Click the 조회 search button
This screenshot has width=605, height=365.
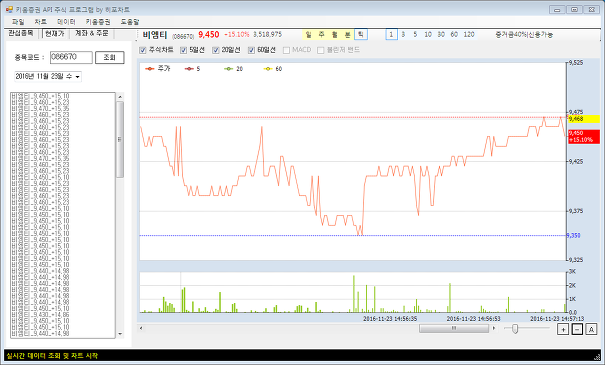click(x=110, y=57)
